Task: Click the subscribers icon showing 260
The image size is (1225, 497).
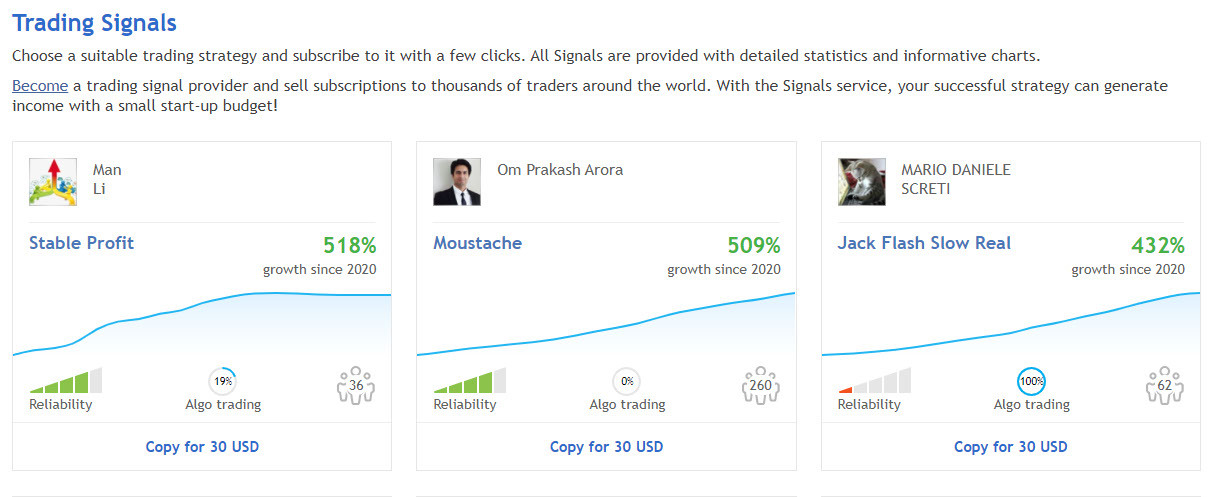Action: point(760,383)
